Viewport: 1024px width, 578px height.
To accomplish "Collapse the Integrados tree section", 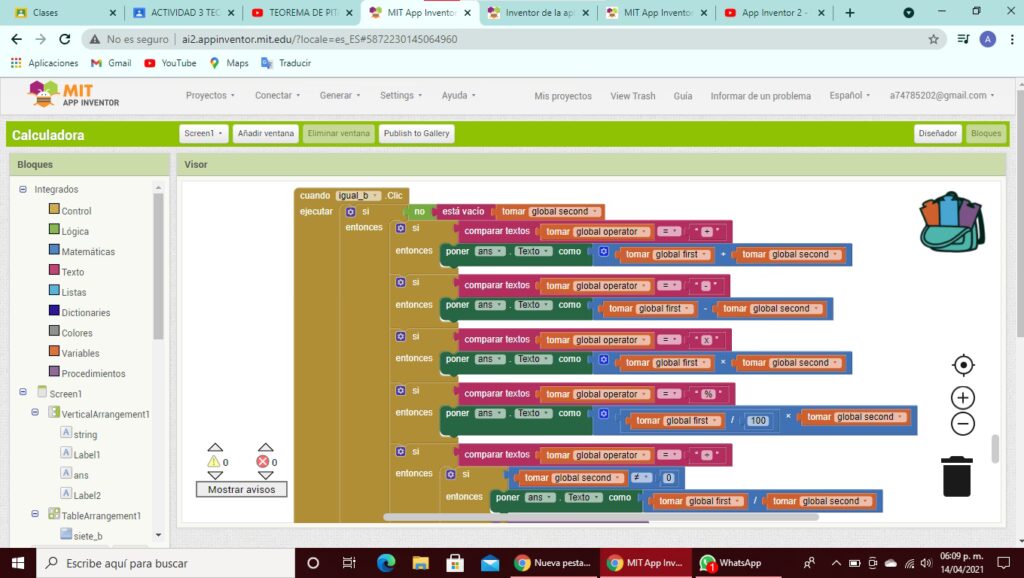I will (x=23, y=189).
